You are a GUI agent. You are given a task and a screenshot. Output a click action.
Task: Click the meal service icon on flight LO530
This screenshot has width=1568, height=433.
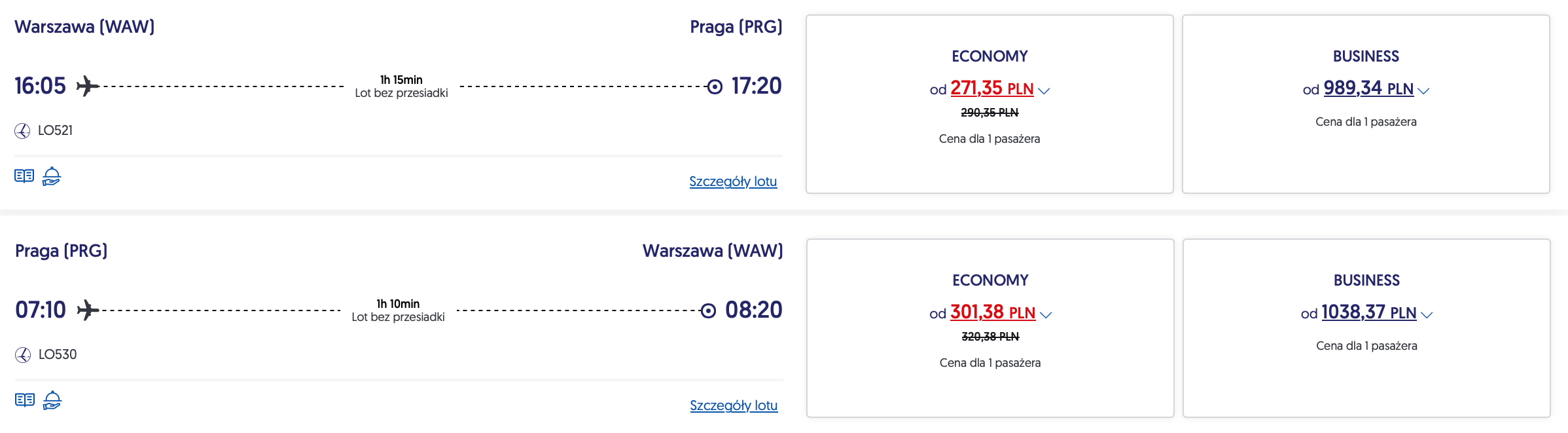(52, 400)
